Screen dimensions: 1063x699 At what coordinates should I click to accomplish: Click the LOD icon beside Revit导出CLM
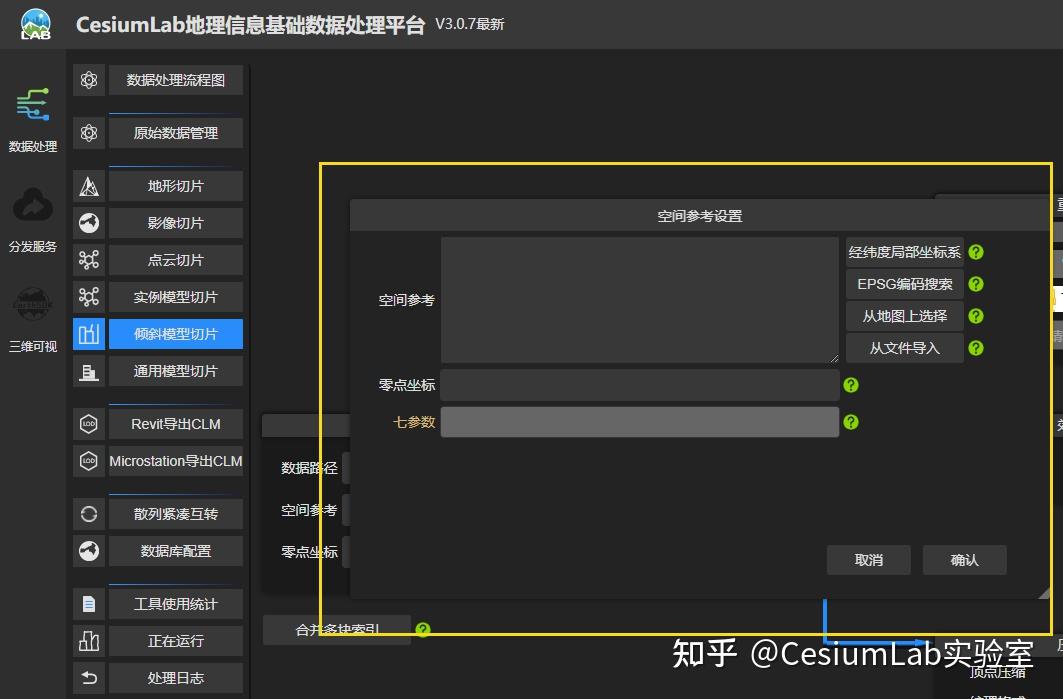pyautogui.click(x=89, y=423)
